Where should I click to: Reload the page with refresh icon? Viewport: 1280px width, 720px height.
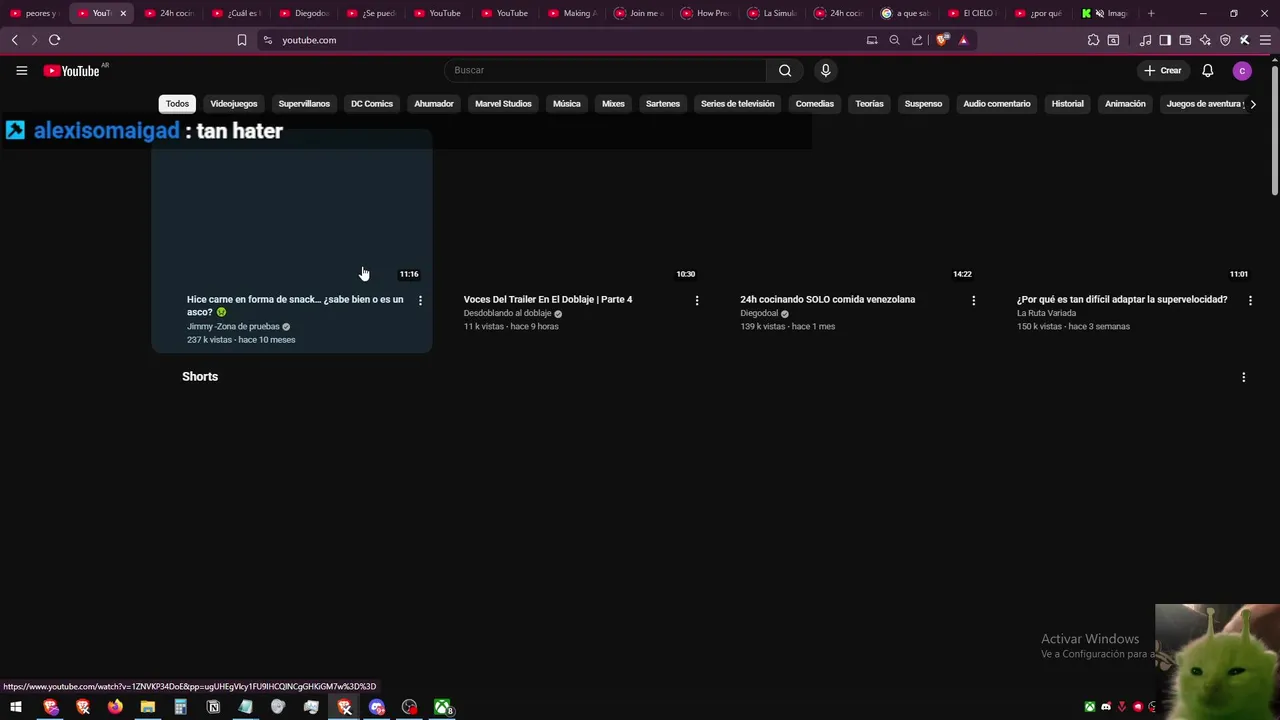click(x=54, y=40)
